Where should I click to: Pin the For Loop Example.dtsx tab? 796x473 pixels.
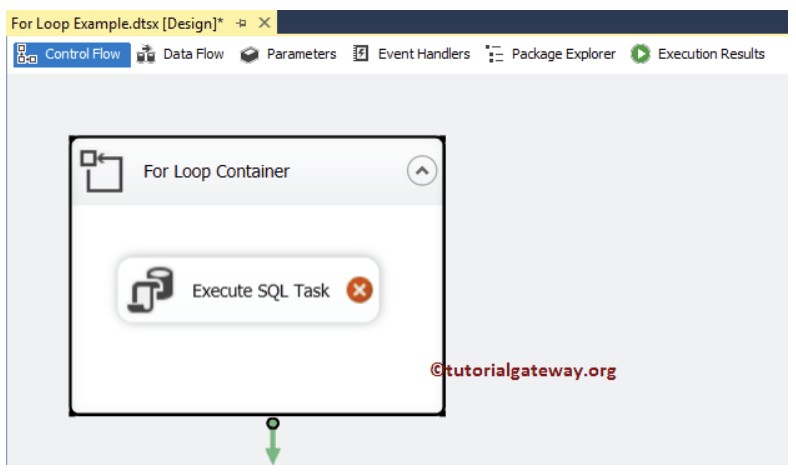click(242, 23)
